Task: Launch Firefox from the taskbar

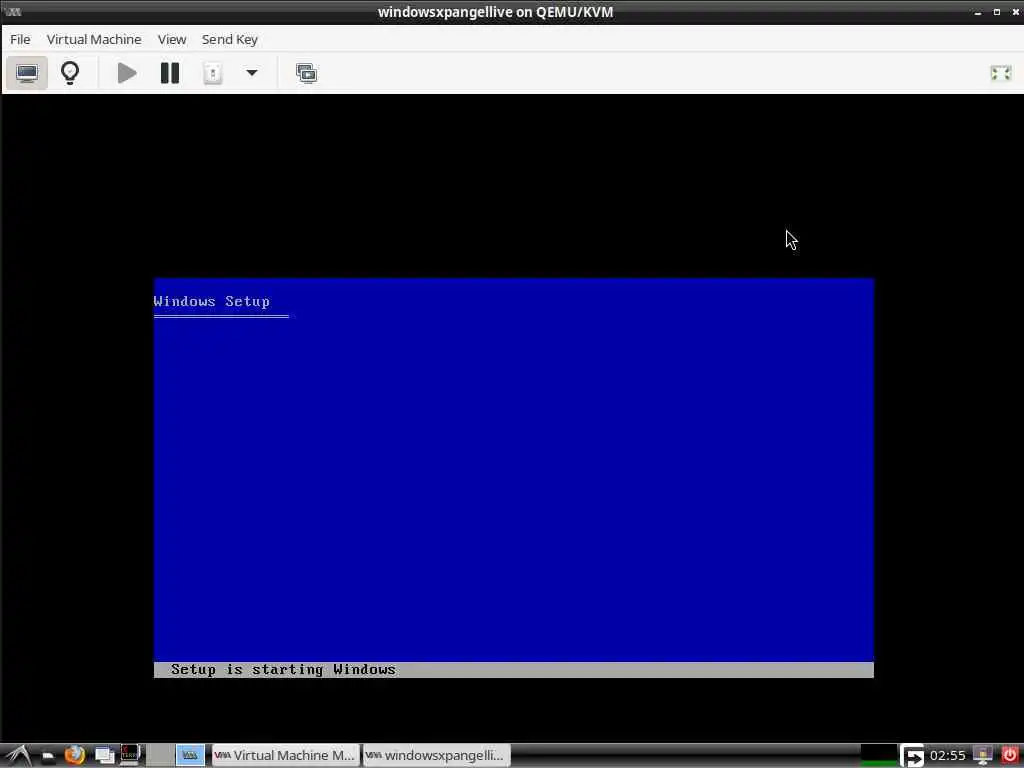Action: pyautogui.click(x=75, y=756)
